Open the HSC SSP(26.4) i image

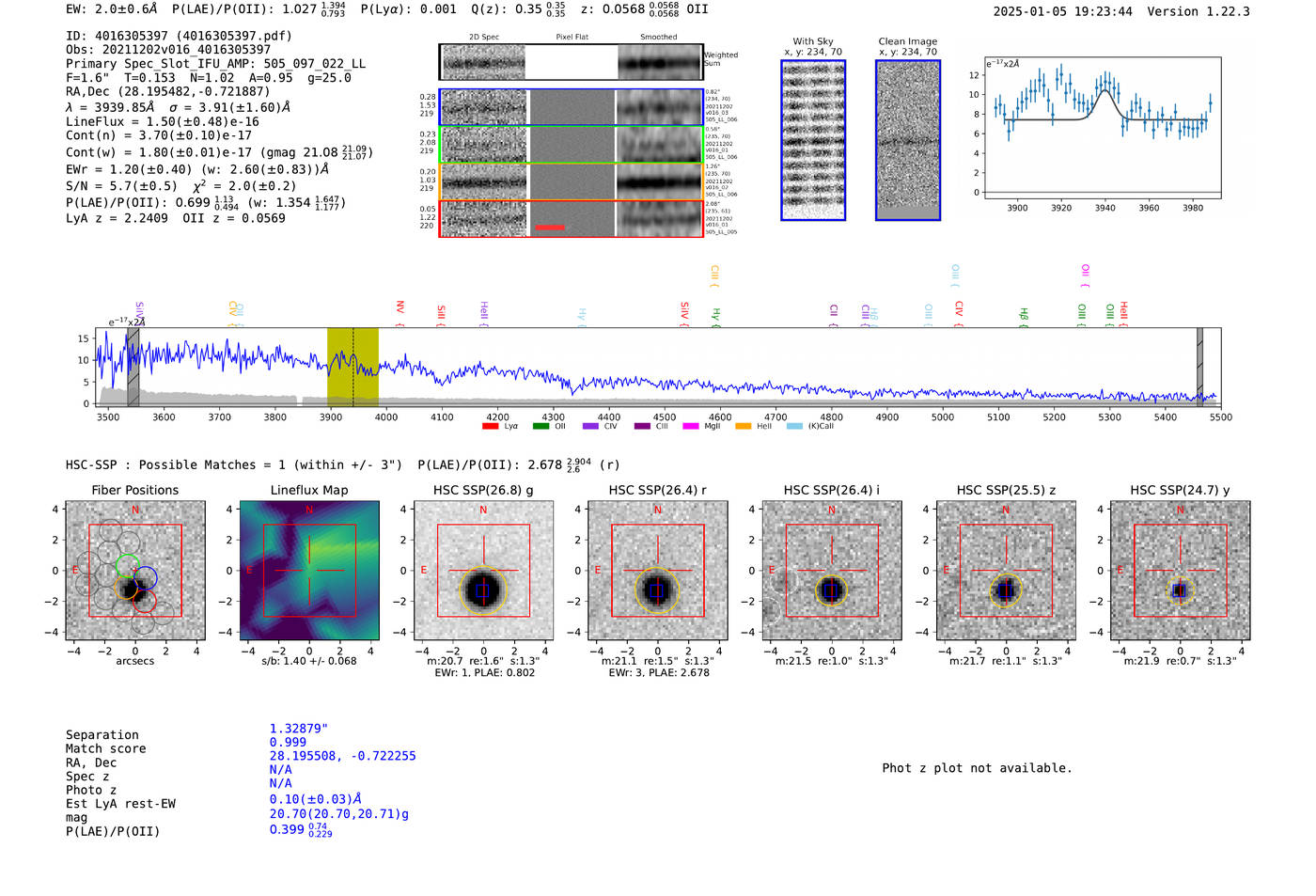(832, 571)
